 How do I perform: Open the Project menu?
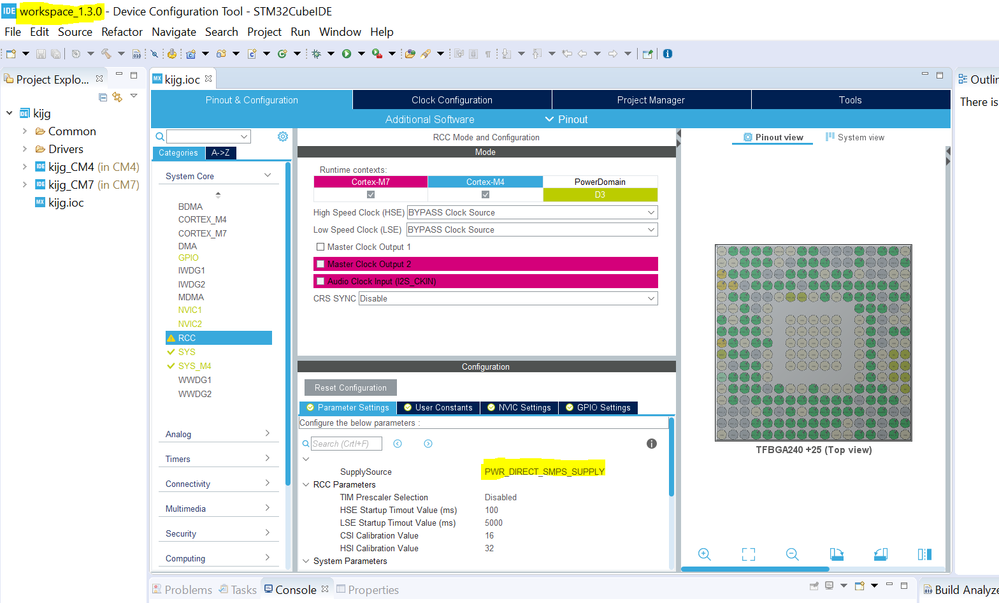coord(264,32)
